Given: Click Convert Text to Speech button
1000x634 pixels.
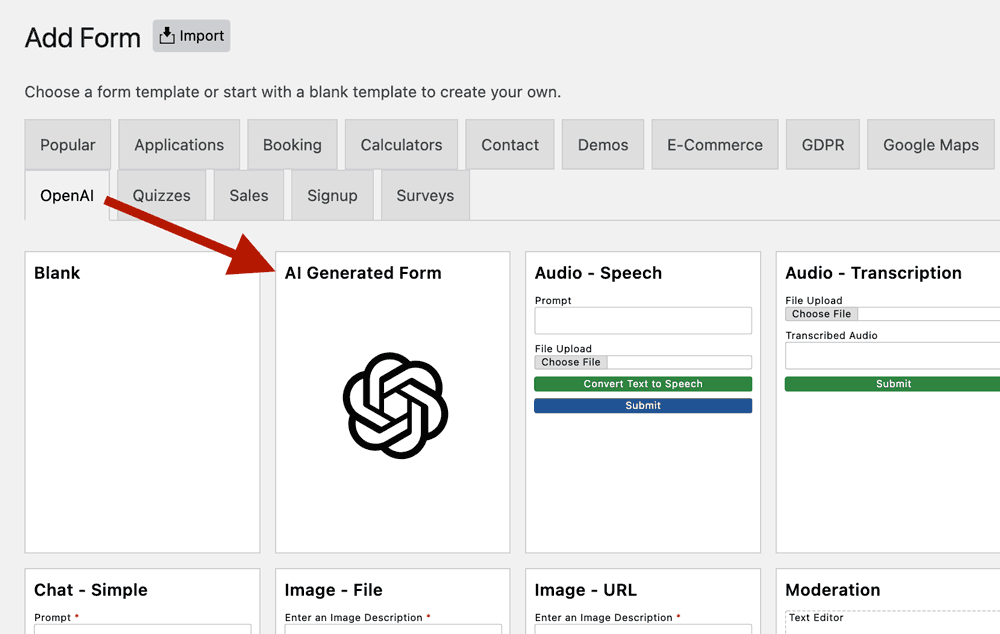Looking at the screenshot, I should tap(643, 384).
